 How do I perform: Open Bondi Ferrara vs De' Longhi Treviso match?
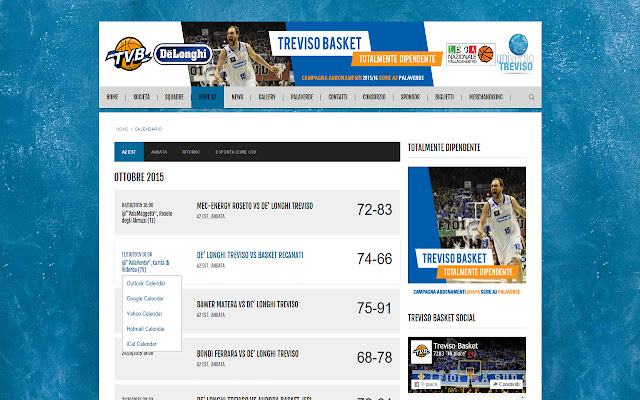(247, 354)
